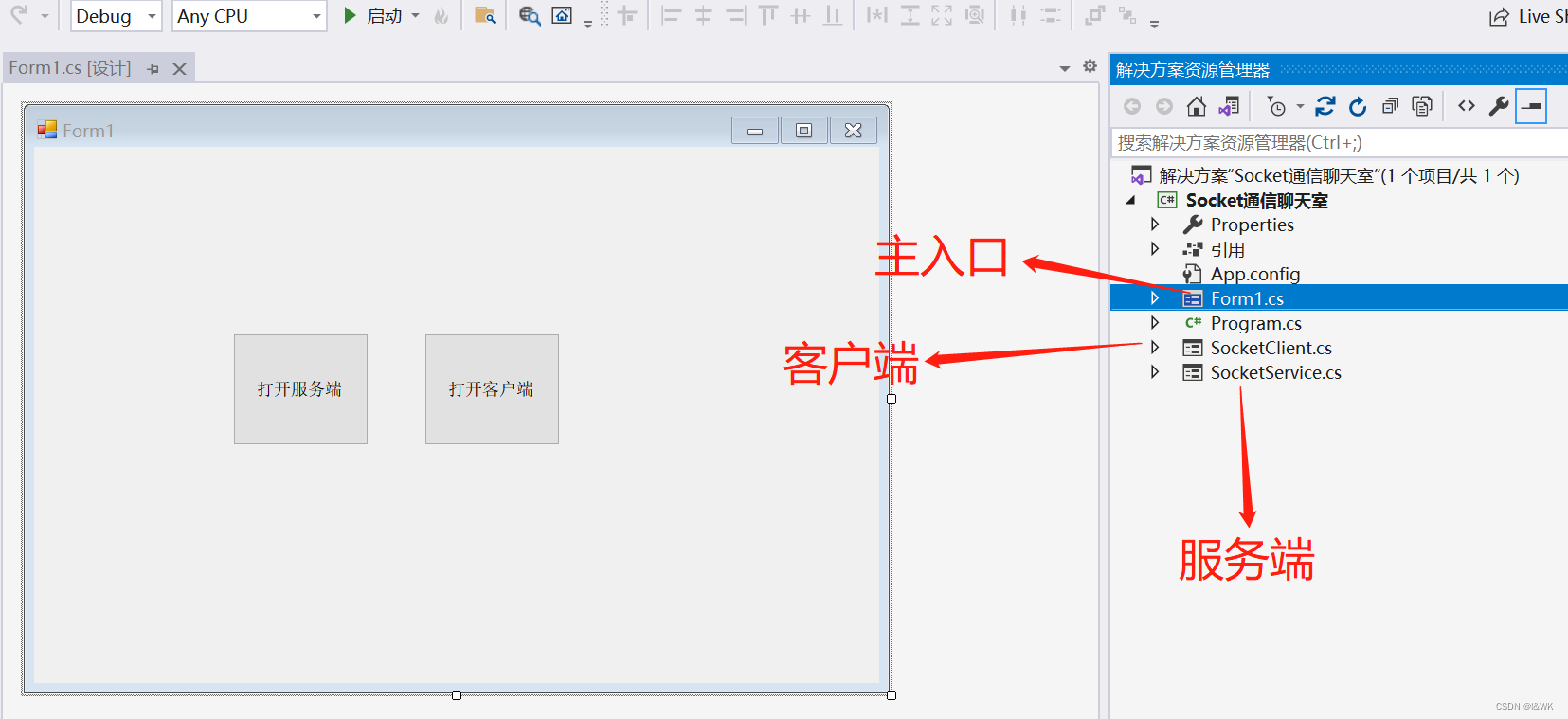The width and height of the screenshot is (1568, 719).
Task: Switch between solutions and folder views
Action: [1229, 106]
